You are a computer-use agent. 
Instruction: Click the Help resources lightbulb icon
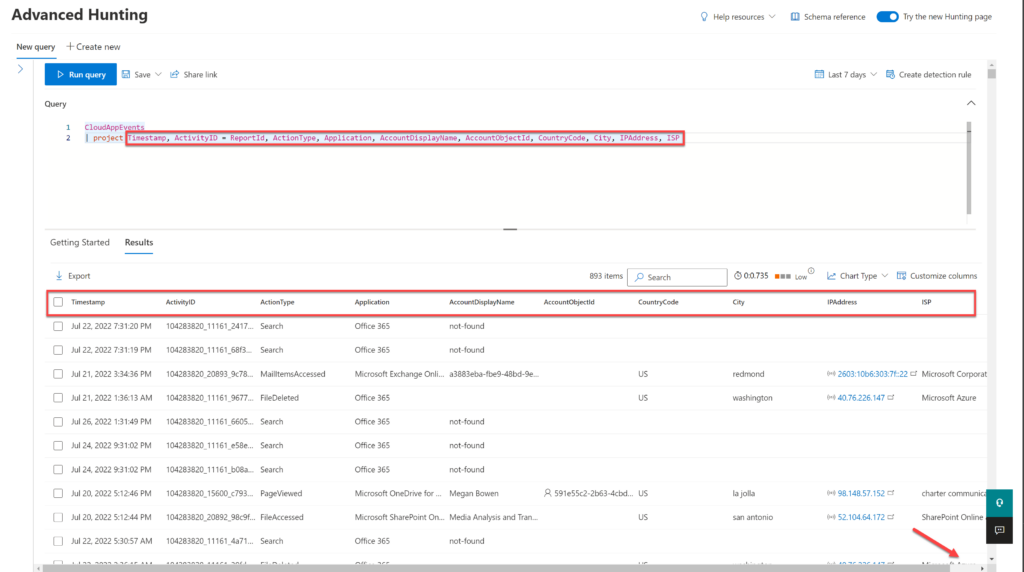pos(704,17)
